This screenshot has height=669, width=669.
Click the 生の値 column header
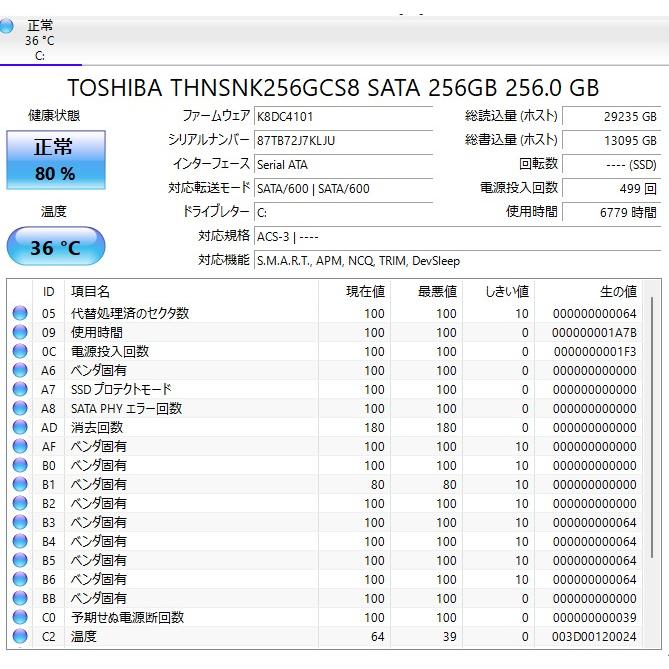(588, 292)
